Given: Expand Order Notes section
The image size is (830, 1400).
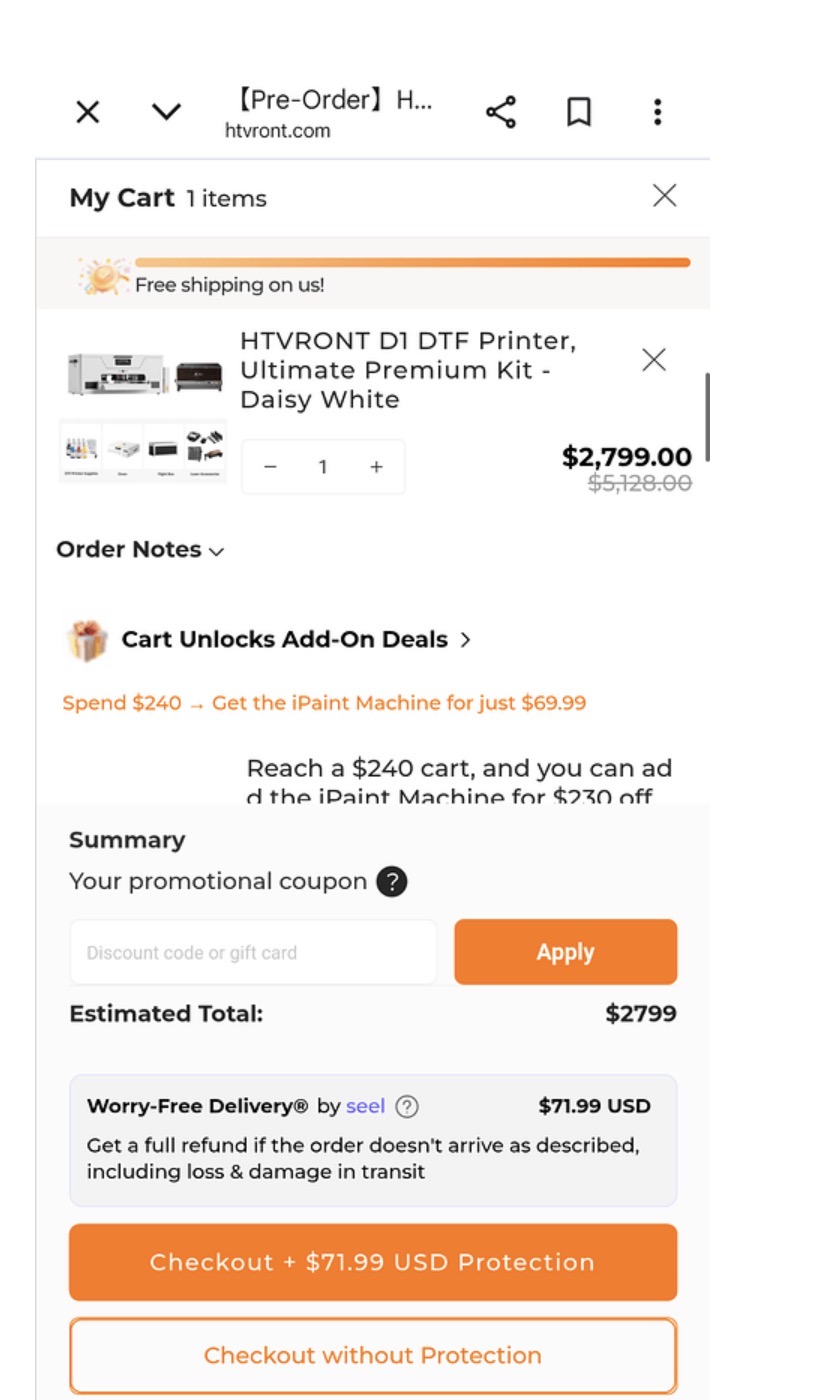Looking at the screenshot, I should point(140,550).
